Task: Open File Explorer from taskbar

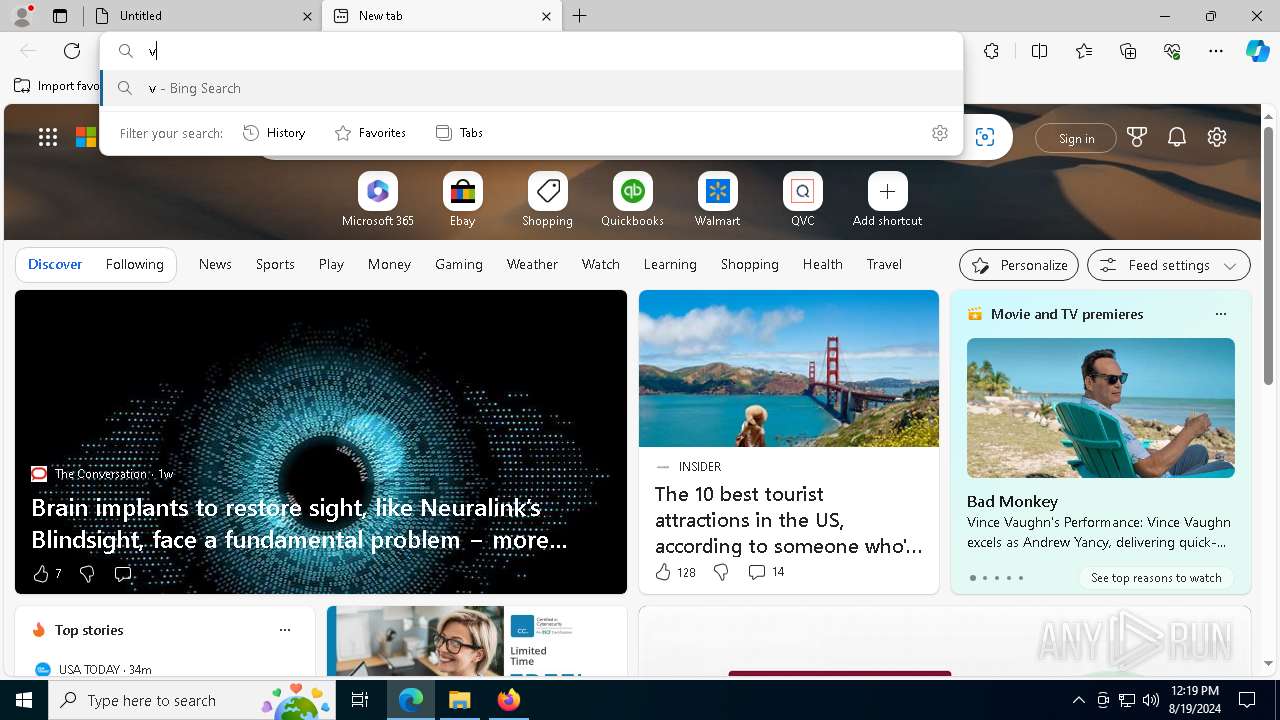Action: click(459, 700)
